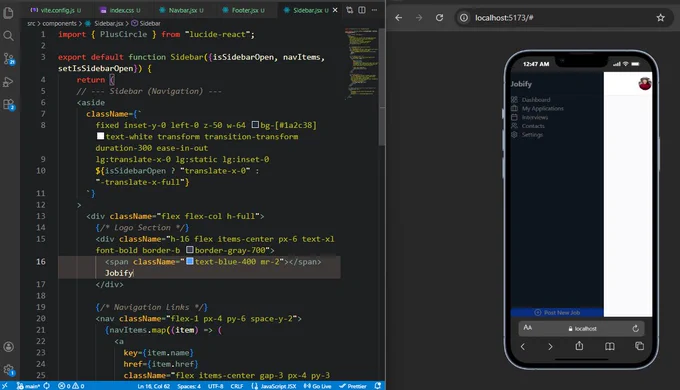The image size is (680, 390).
Task: Open color picker for border-gray-700 swatch
Action: (190, 250)
